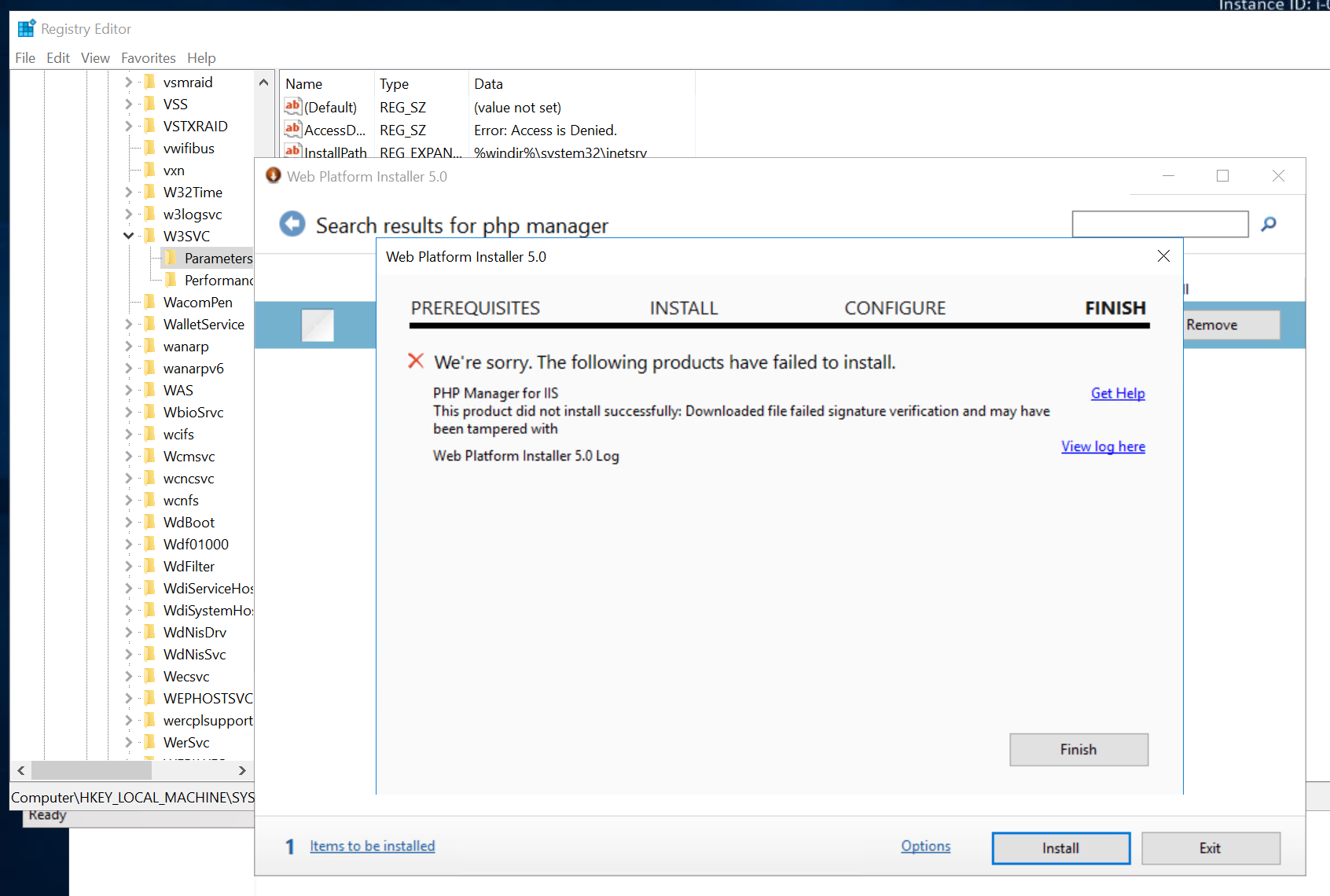This screenshot has width=1330, height=896.
Task: Click the Web Platform Installer title bar icon
Action: 273,175
